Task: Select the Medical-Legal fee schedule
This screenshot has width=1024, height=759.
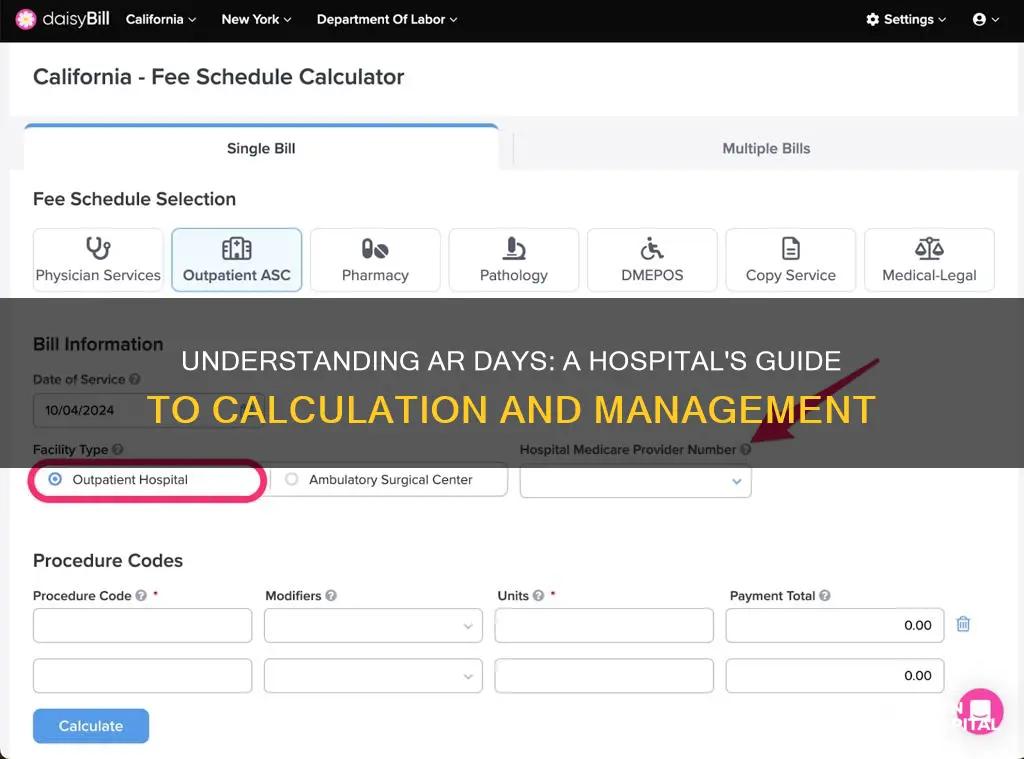Action: click(x=929, y=260)
